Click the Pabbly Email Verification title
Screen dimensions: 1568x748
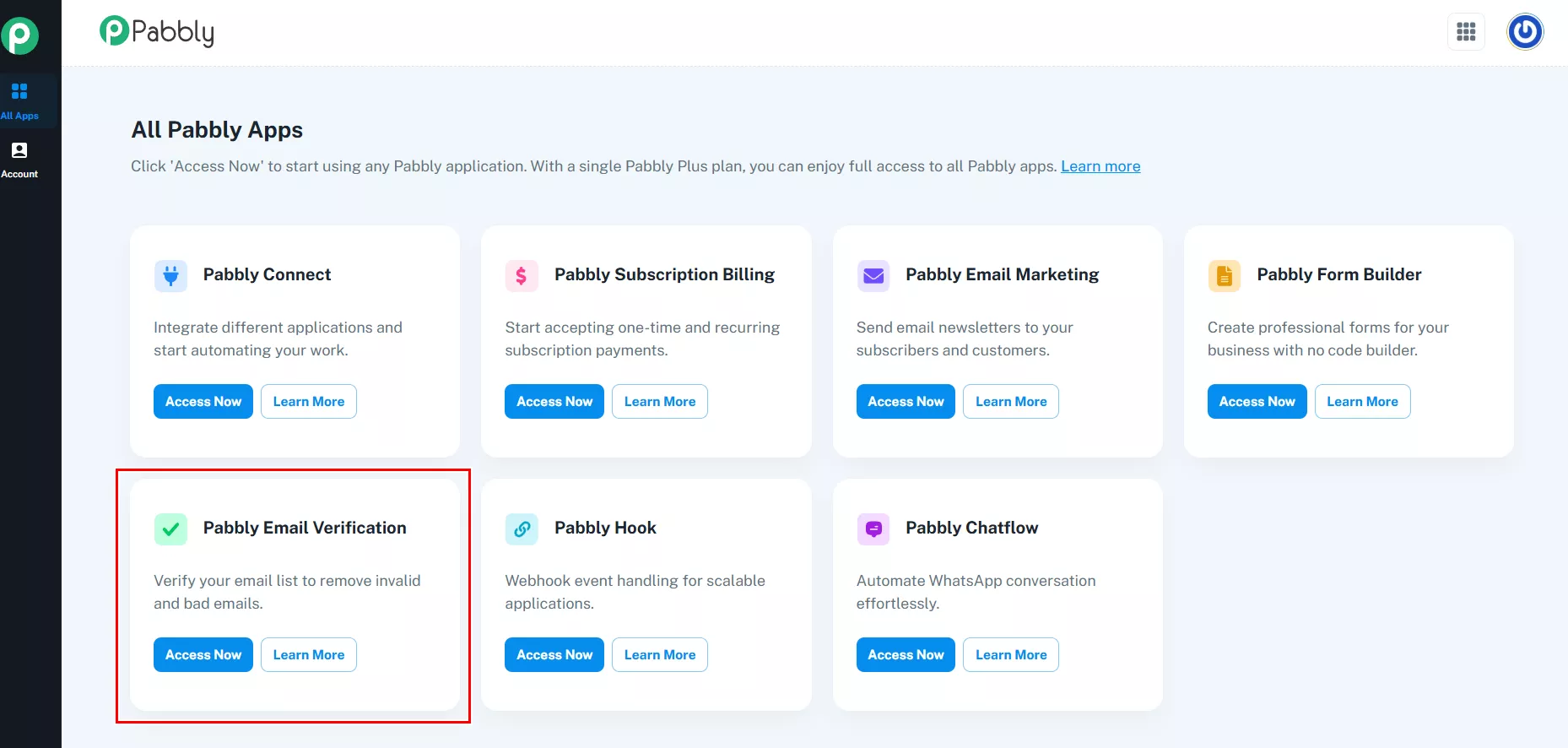[x=305, y=528]
